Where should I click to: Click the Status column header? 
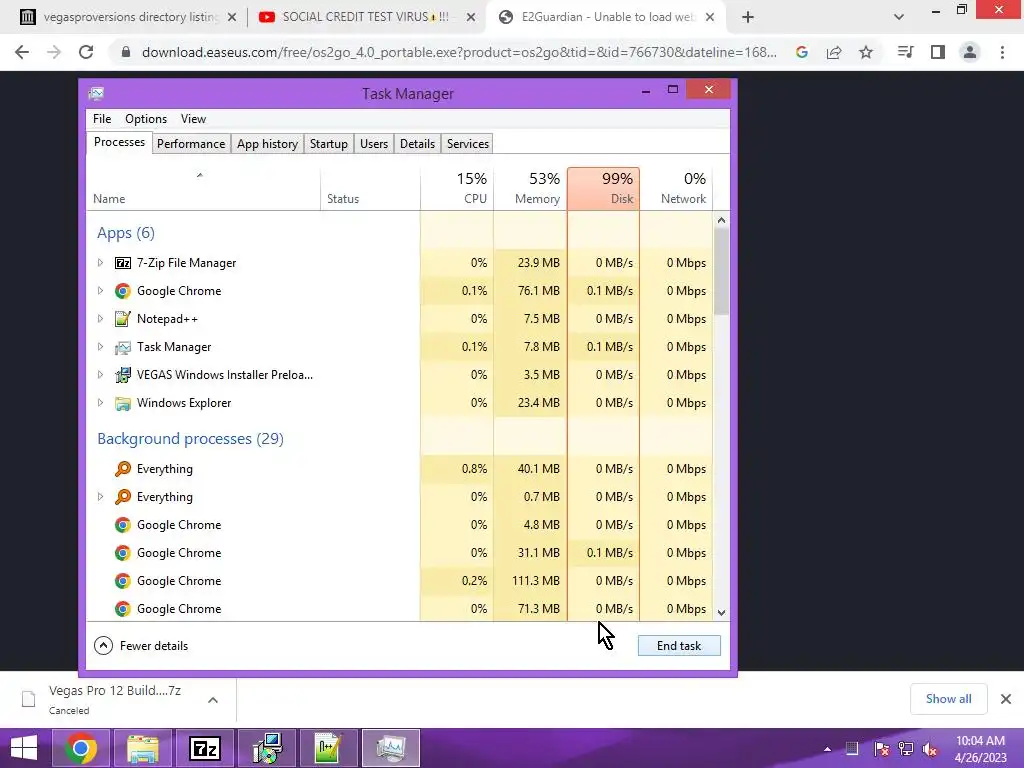click(370, 188)
